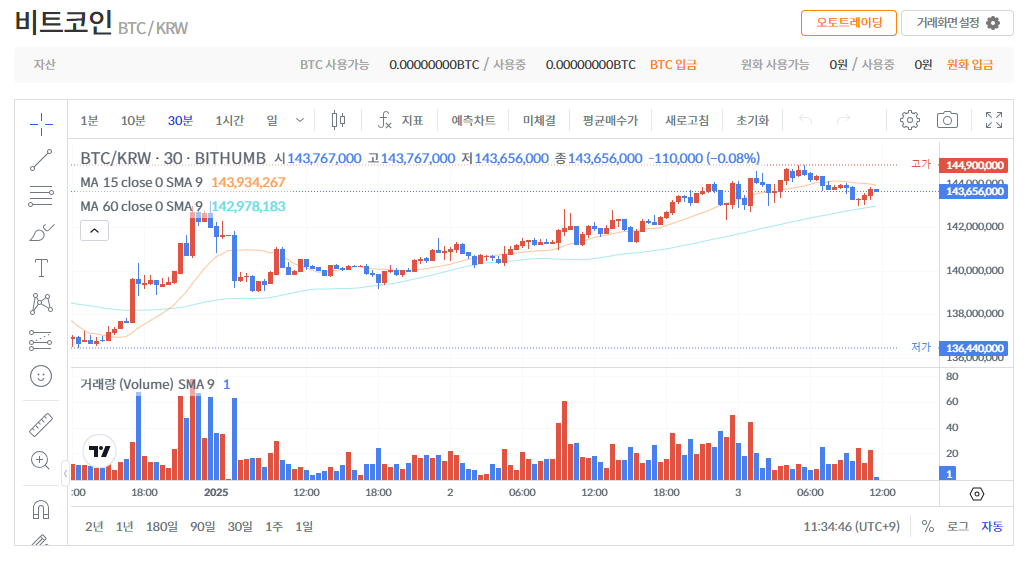The height and width of the screenshot is (561, 1027).
Task: Select the Text annotation tool
Action: click(x=41, y=268)
